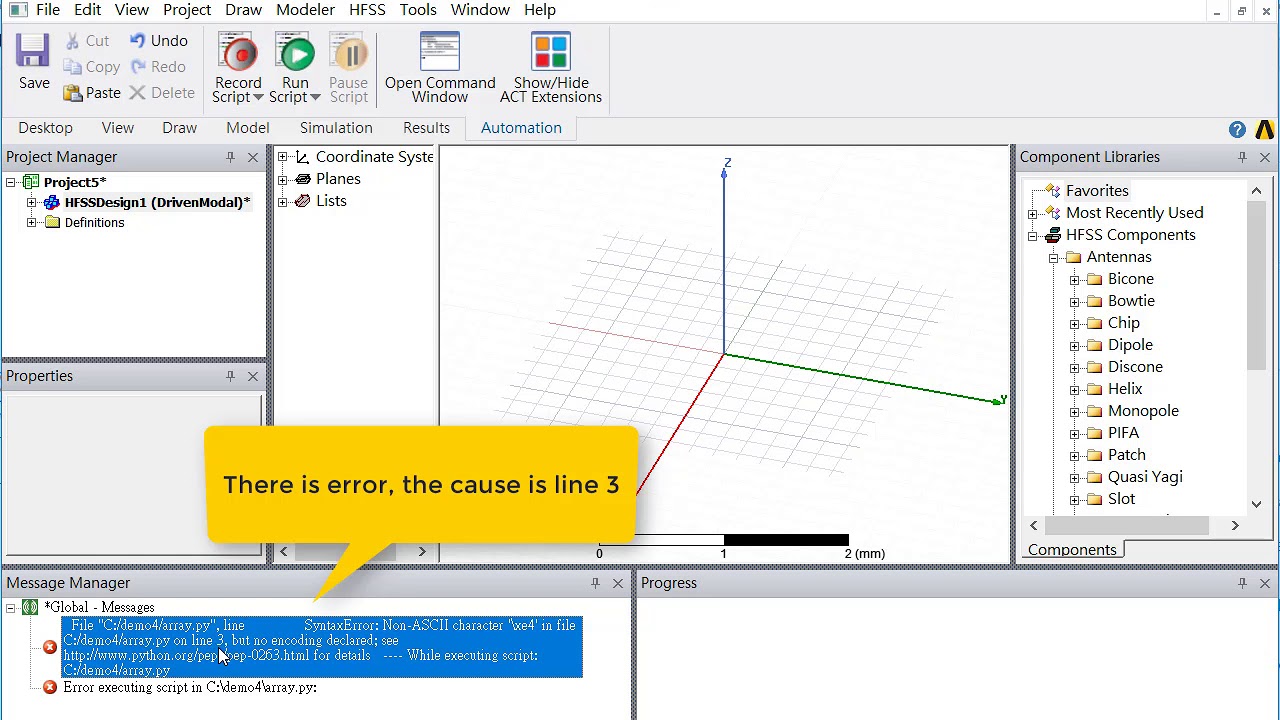Click the Pause Script icon

(x=349, y=52)
